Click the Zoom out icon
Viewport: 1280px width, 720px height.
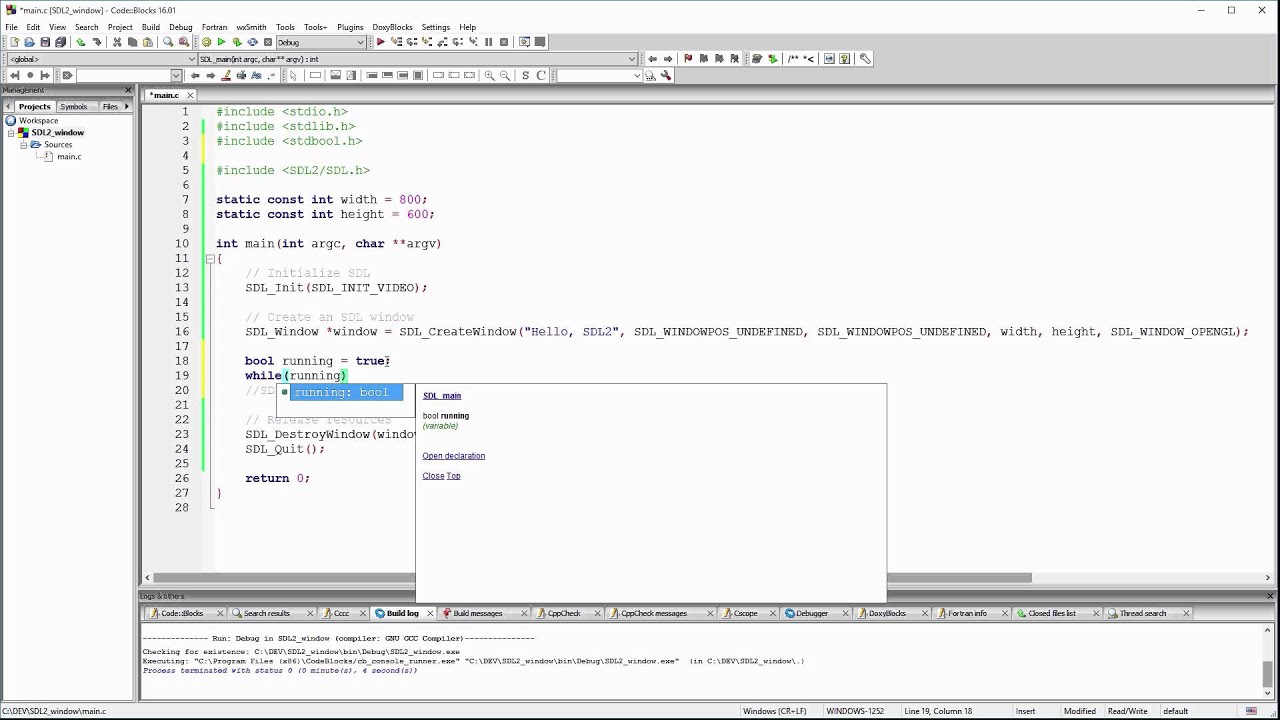pos(505,75)
